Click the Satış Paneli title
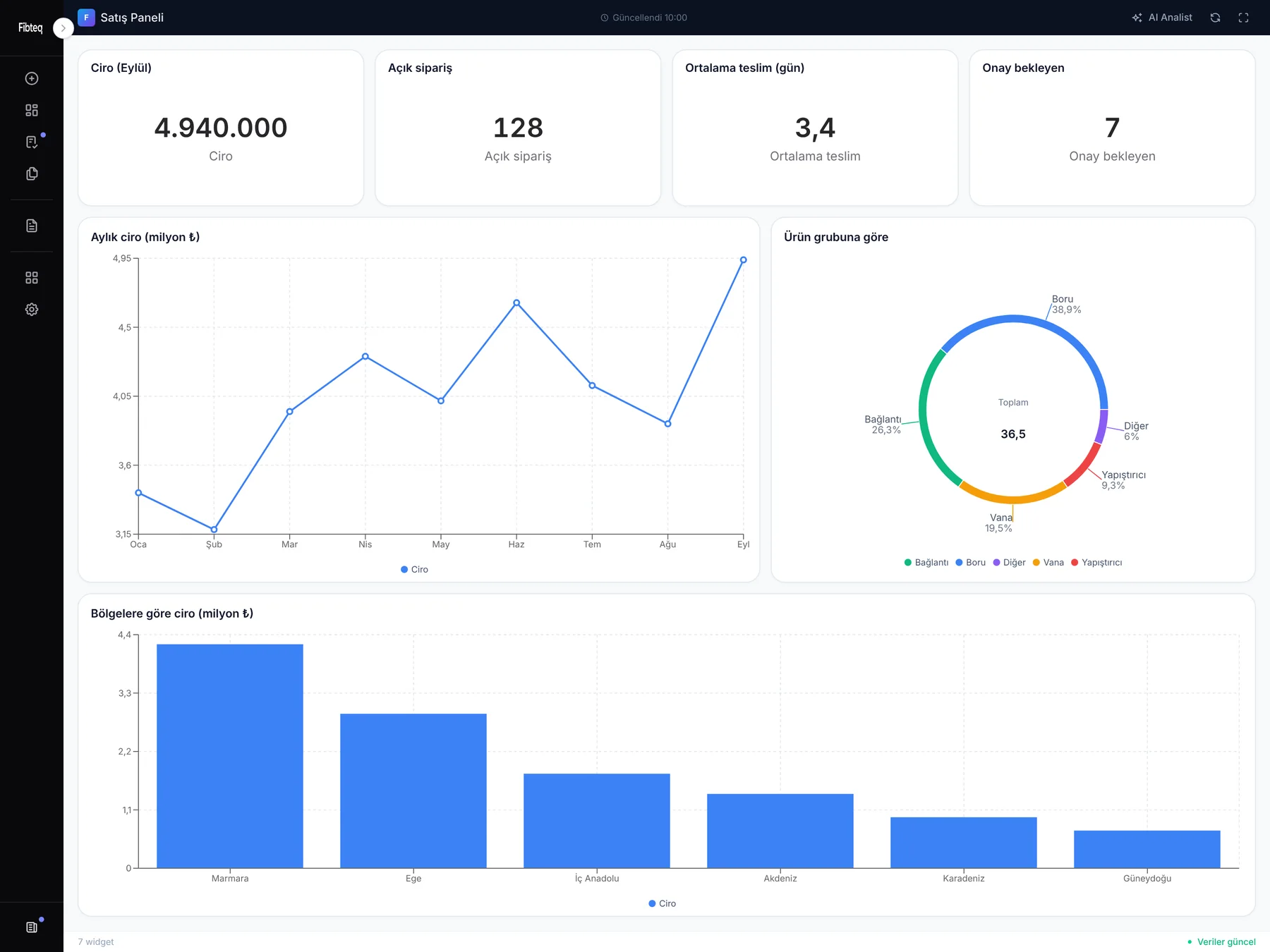The image size is (1270, 952). [132, 18]
